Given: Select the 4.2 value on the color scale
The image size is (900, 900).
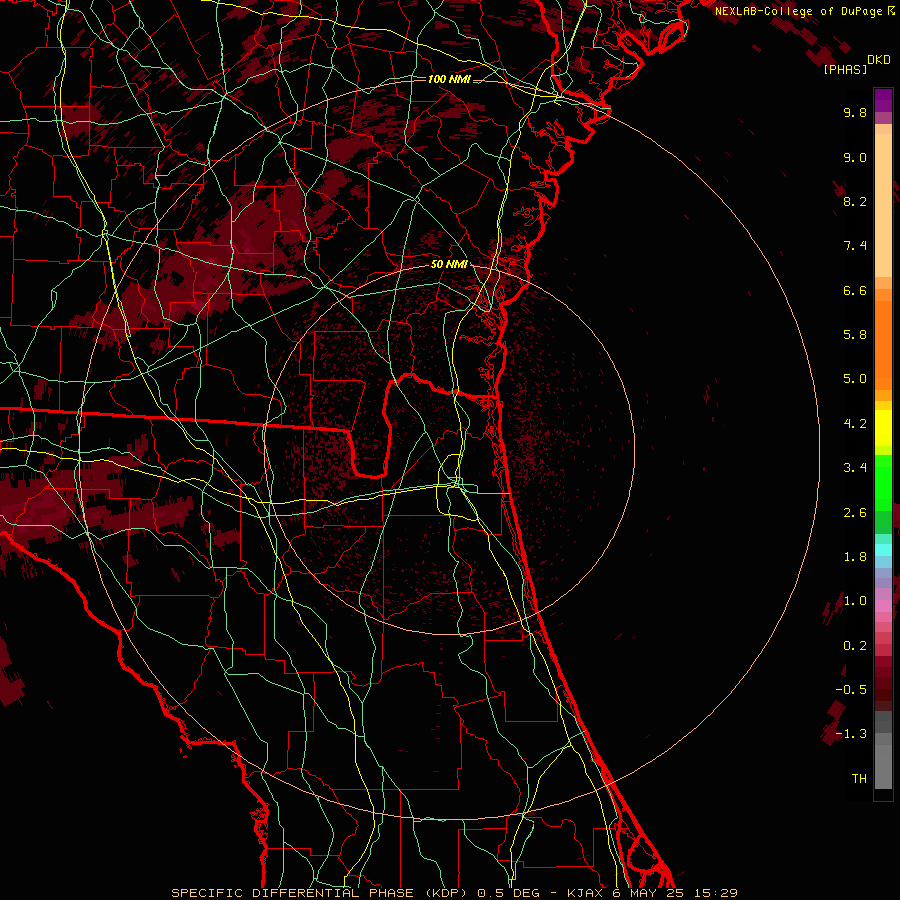Looking at the screenshot, I should [855, 424].
